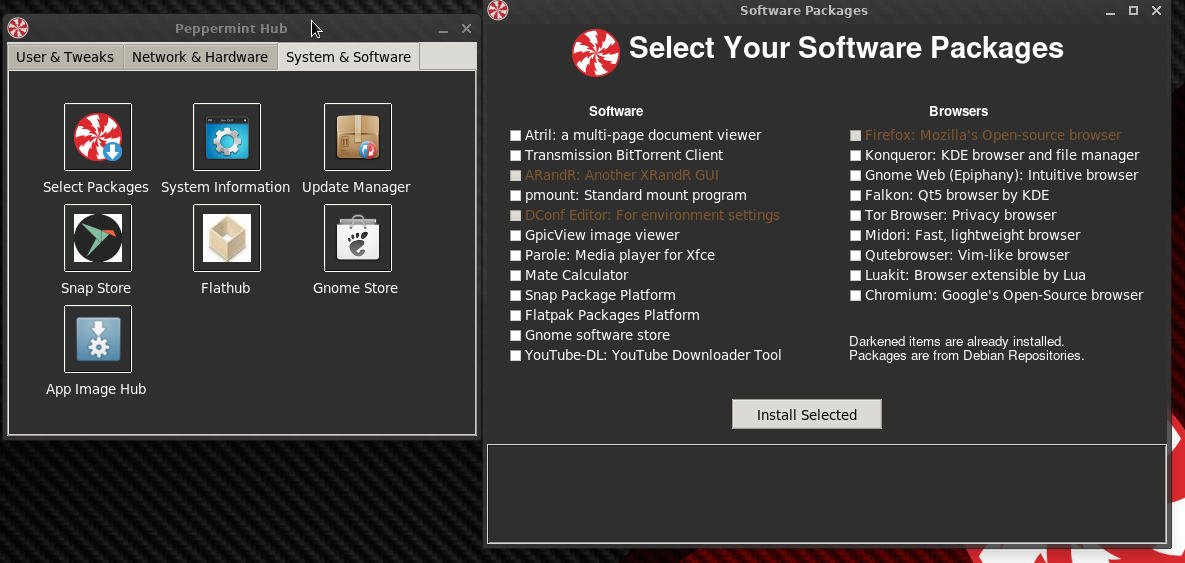1185x563 pixels.
Task: Open the Gnome Store icon
Action: (x=357, y=238)
